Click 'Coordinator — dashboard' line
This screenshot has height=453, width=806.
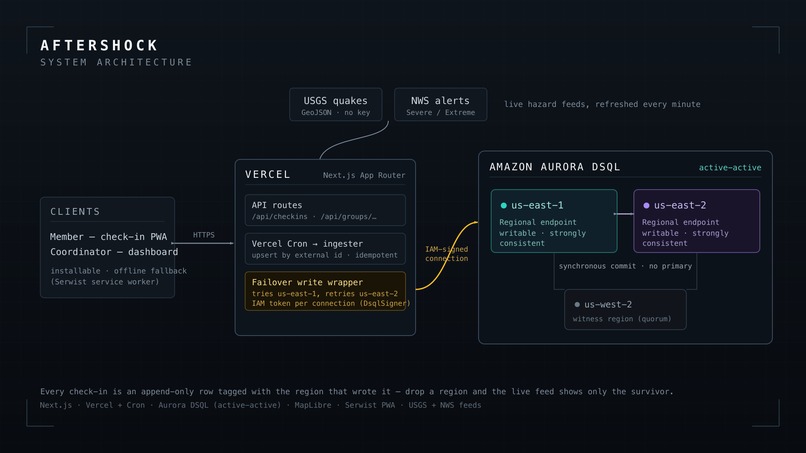click(114, 252)
